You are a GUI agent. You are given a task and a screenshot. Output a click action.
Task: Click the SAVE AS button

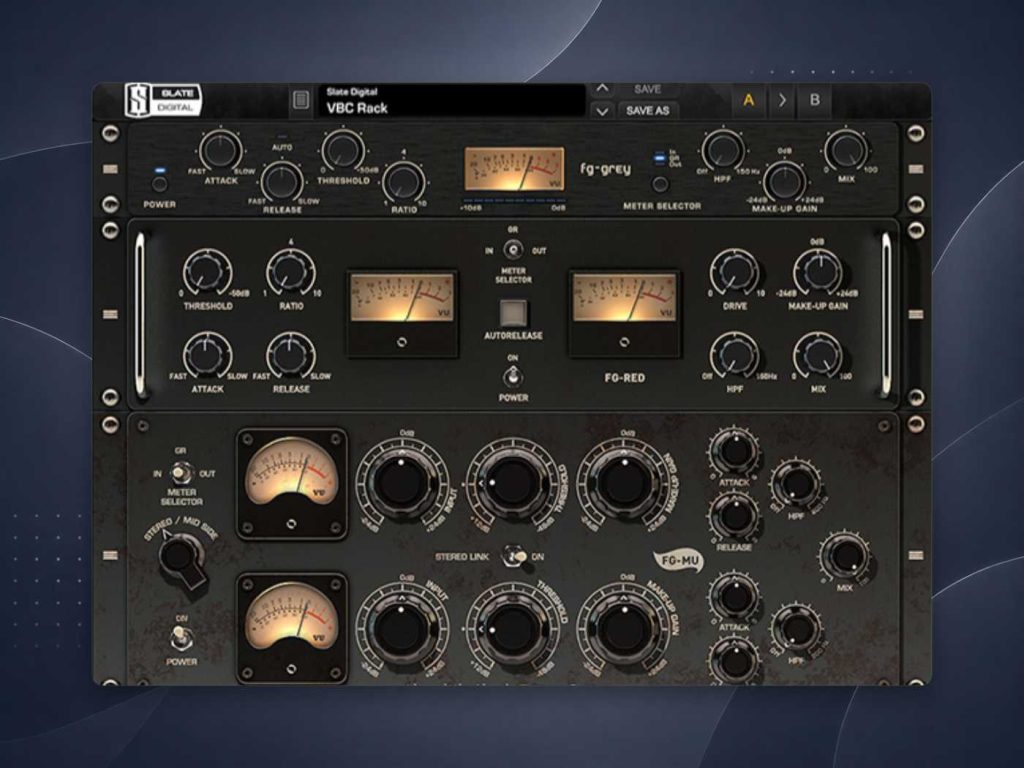tap(647, 111)
